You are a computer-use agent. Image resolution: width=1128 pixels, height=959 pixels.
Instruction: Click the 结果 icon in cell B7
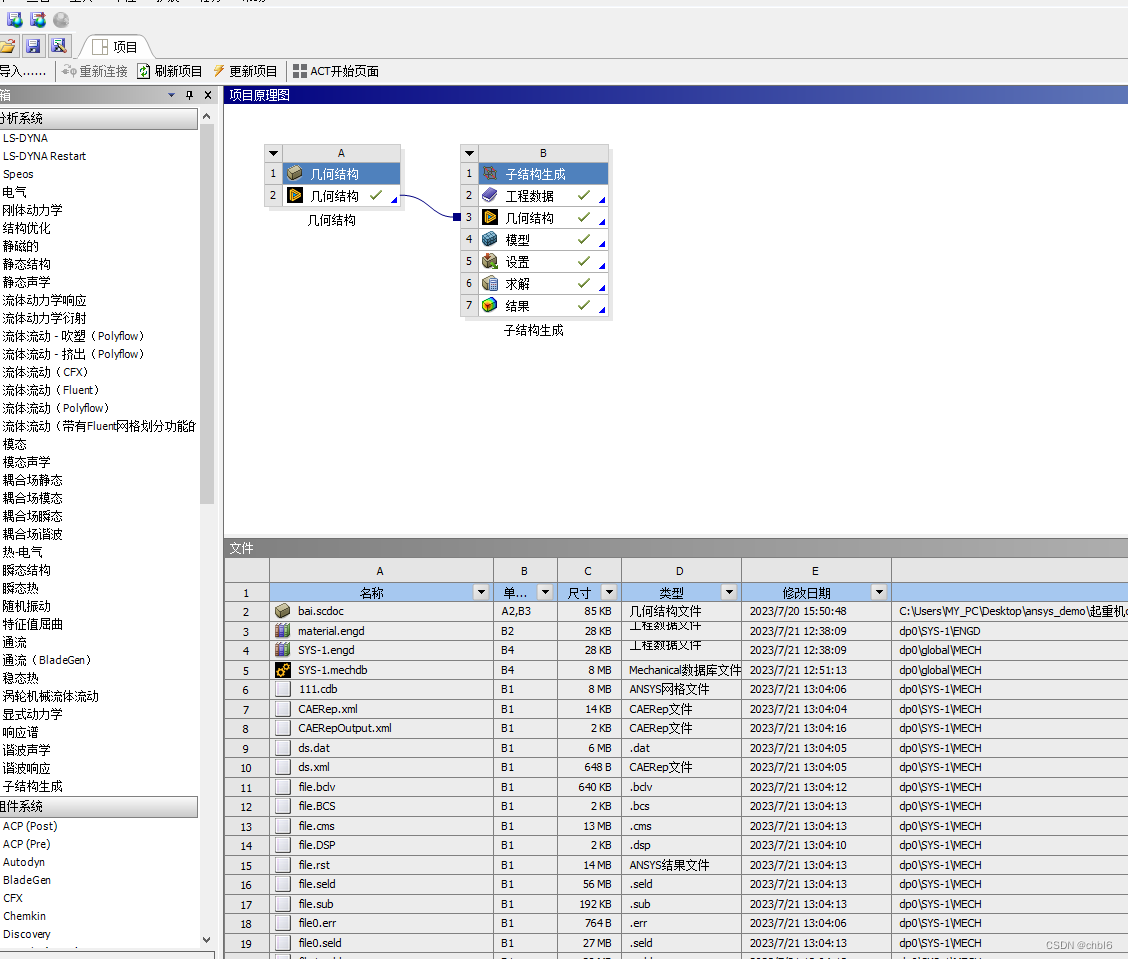tap(491, 305)
